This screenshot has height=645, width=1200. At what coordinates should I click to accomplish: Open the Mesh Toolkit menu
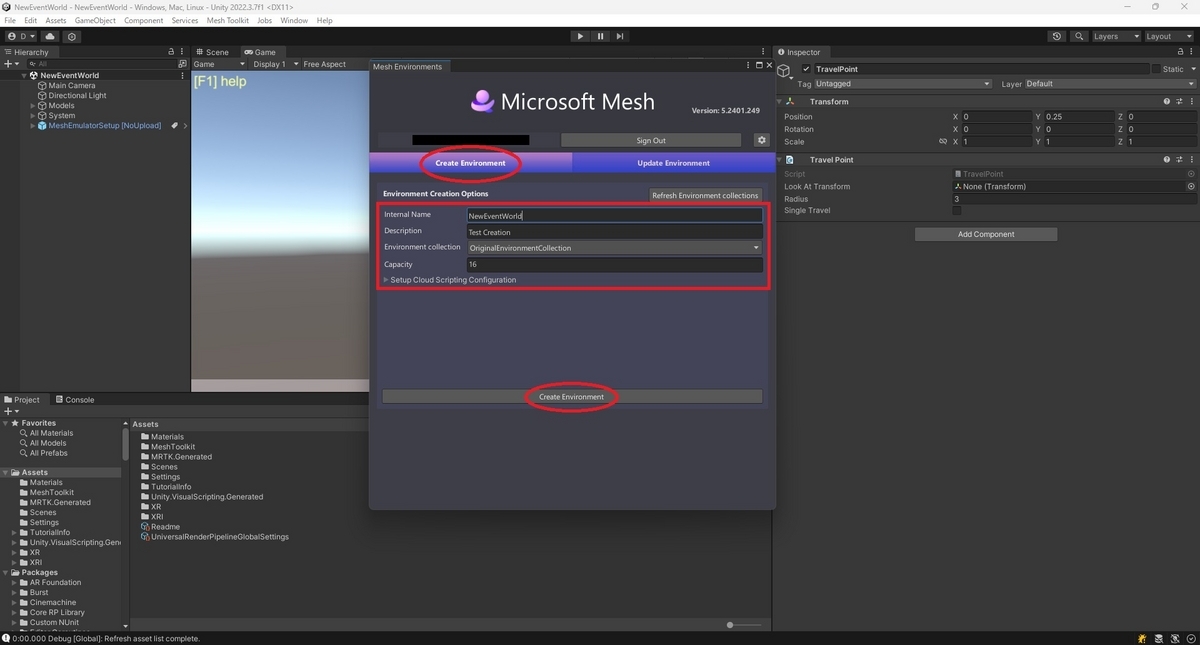coord(228,20)
